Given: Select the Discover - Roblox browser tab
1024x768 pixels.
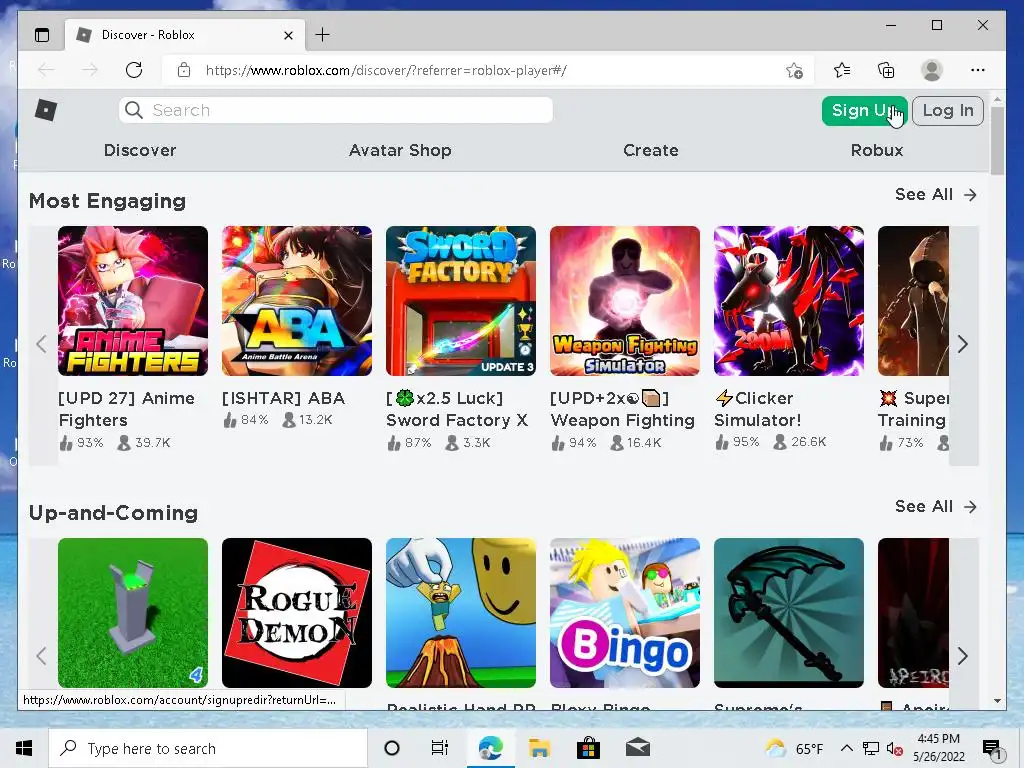Looking at the screenshot, I should pos(185,35).
